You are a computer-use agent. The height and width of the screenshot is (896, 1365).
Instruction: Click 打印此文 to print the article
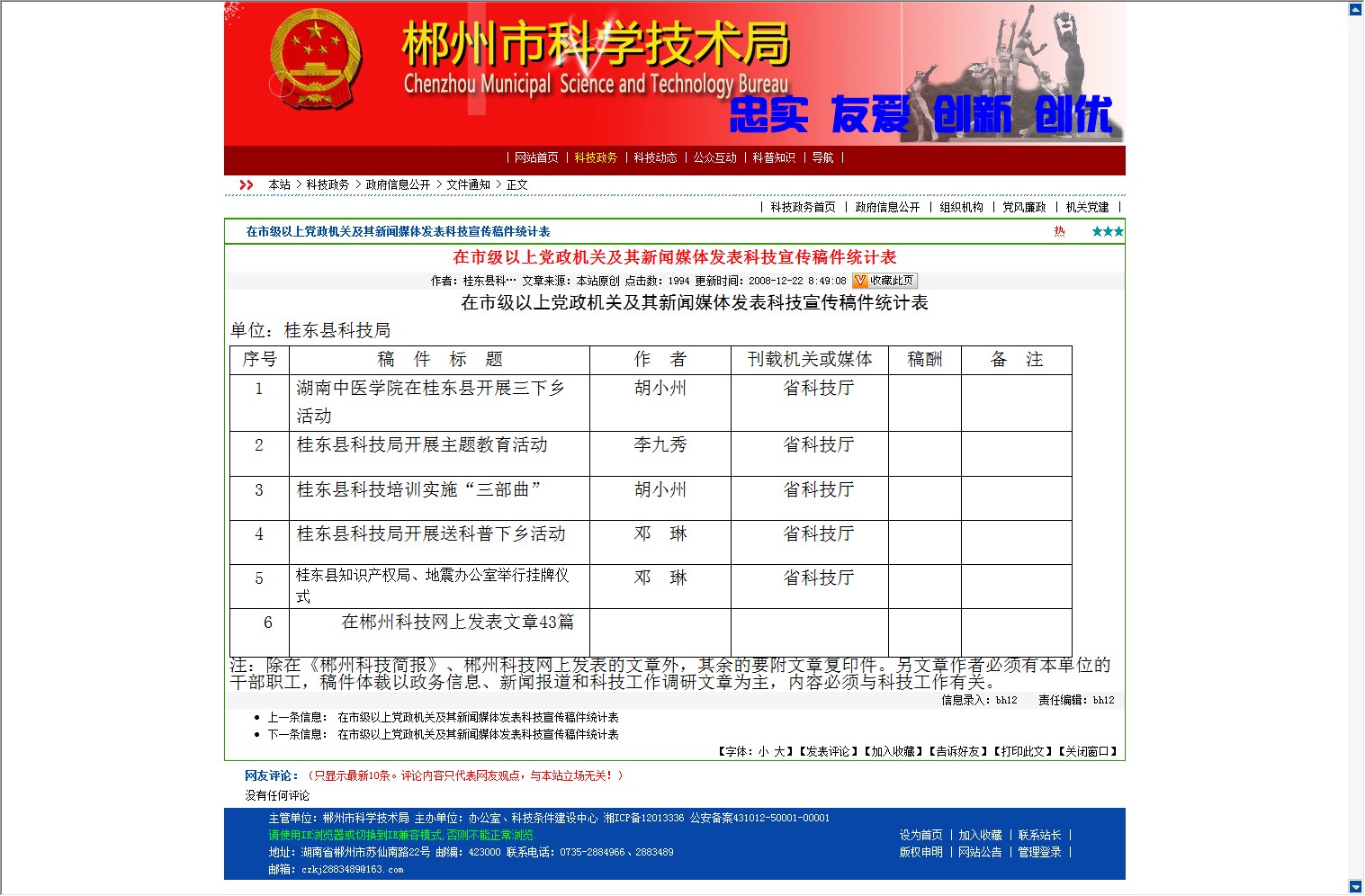coord(1023,752)
